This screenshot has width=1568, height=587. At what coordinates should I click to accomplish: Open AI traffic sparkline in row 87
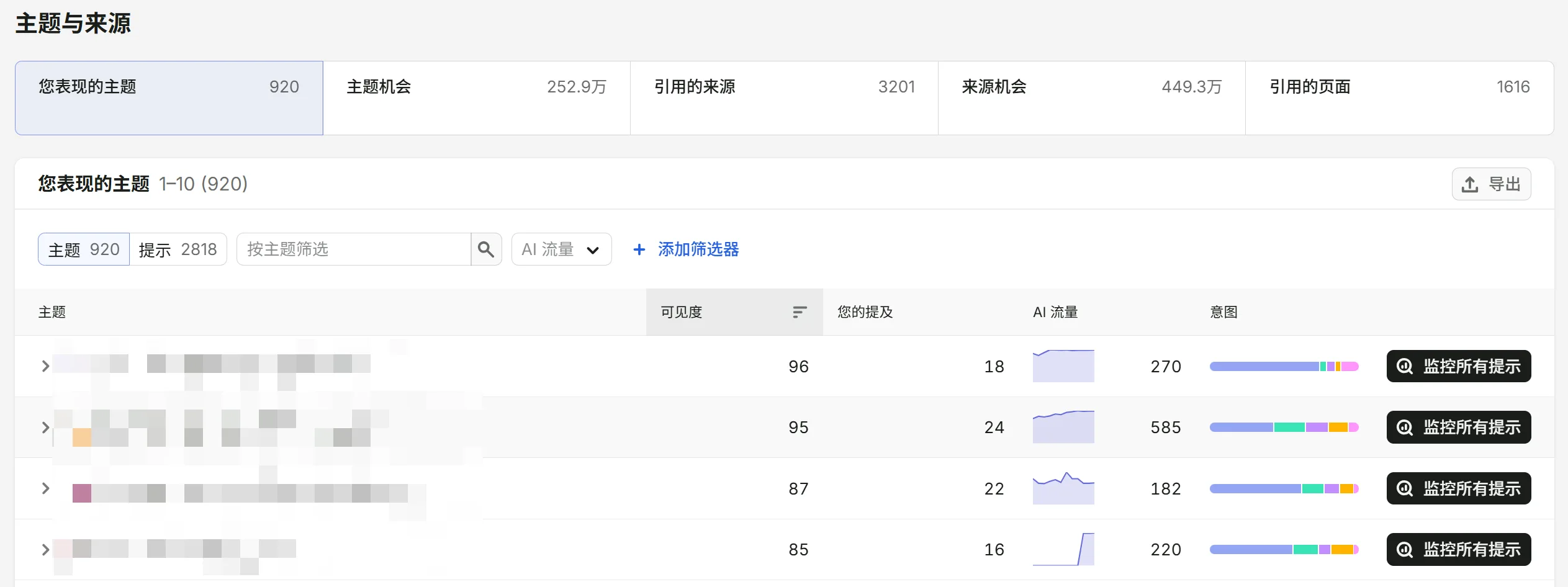[1063, 488]
